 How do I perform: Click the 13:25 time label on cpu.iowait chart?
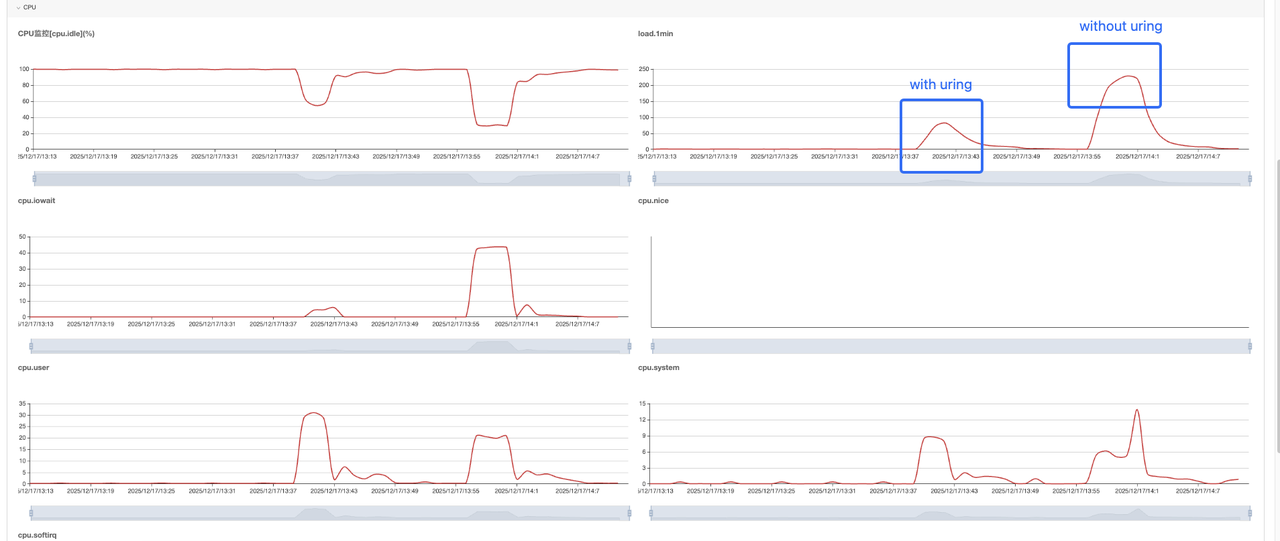(x=153, y=323)
